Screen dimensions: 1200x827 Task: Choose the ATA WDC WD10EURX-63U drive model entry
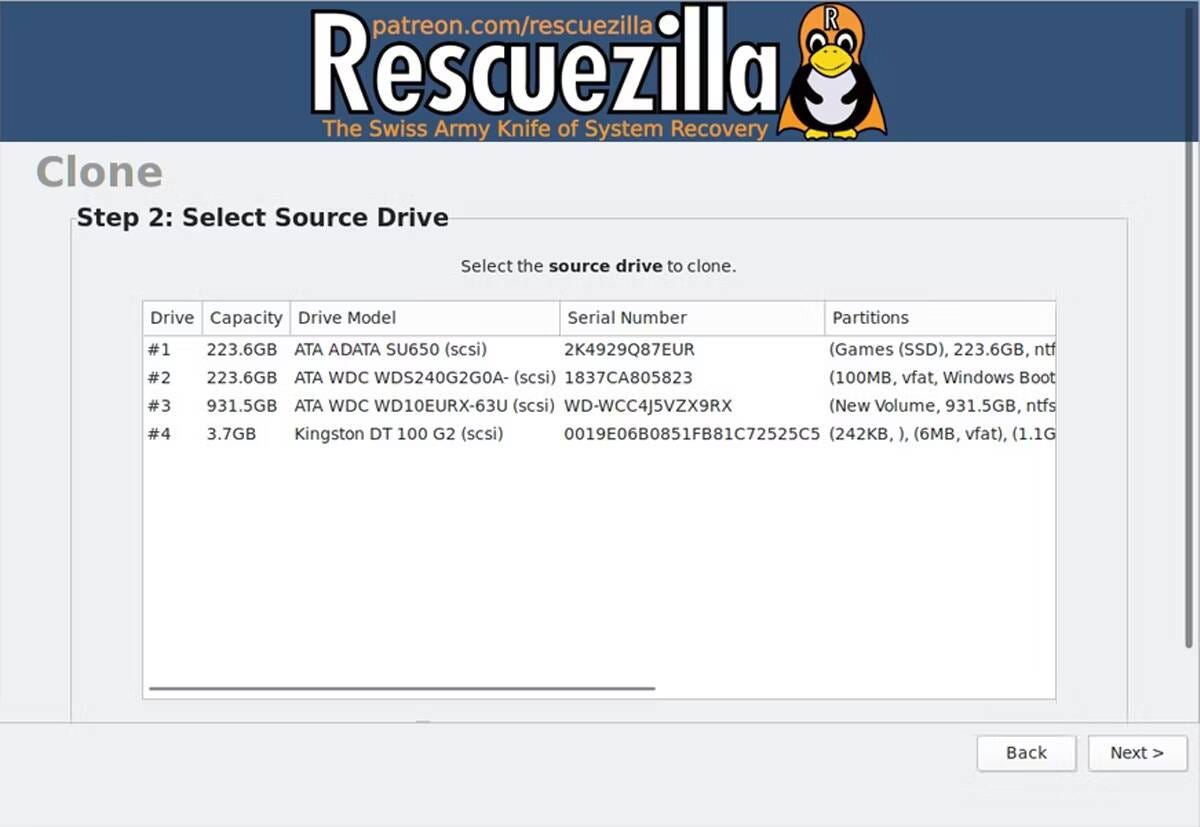coord(424,406)
